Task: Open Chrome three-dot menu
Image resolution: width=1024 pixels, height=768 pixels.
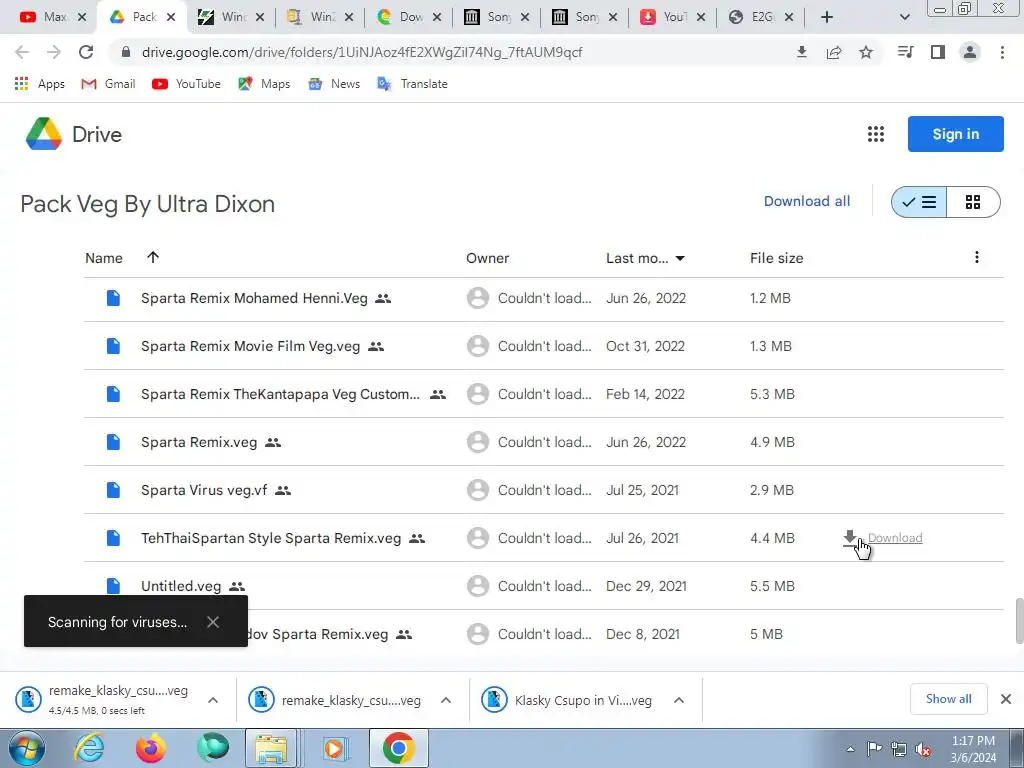Action: pyautogui.click(x=1002, y=52)
